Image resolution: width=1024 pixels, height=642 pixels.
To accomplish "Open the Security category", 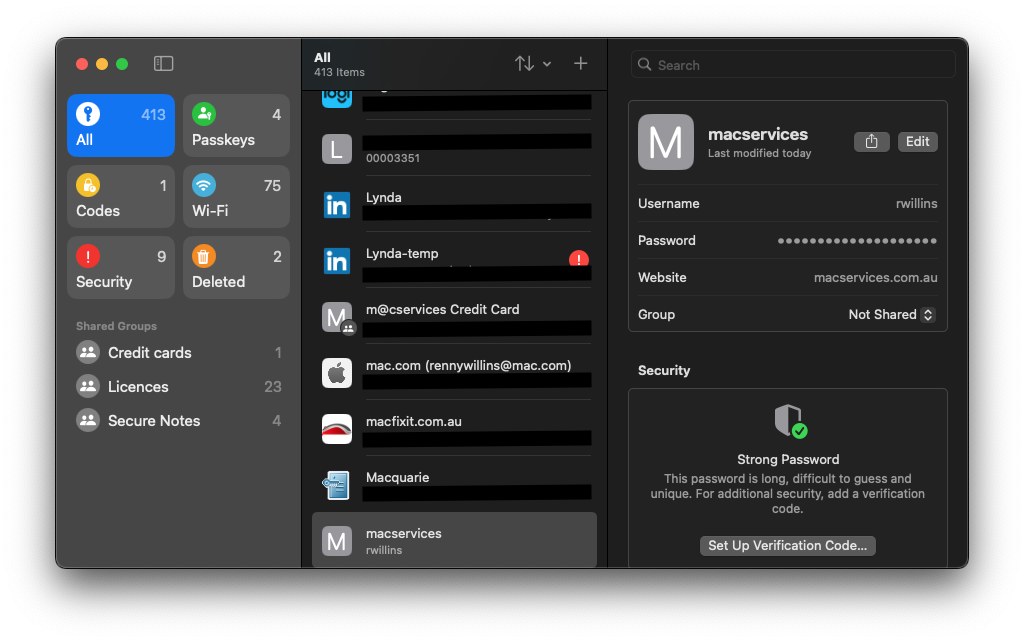I will tap(121, 268).
